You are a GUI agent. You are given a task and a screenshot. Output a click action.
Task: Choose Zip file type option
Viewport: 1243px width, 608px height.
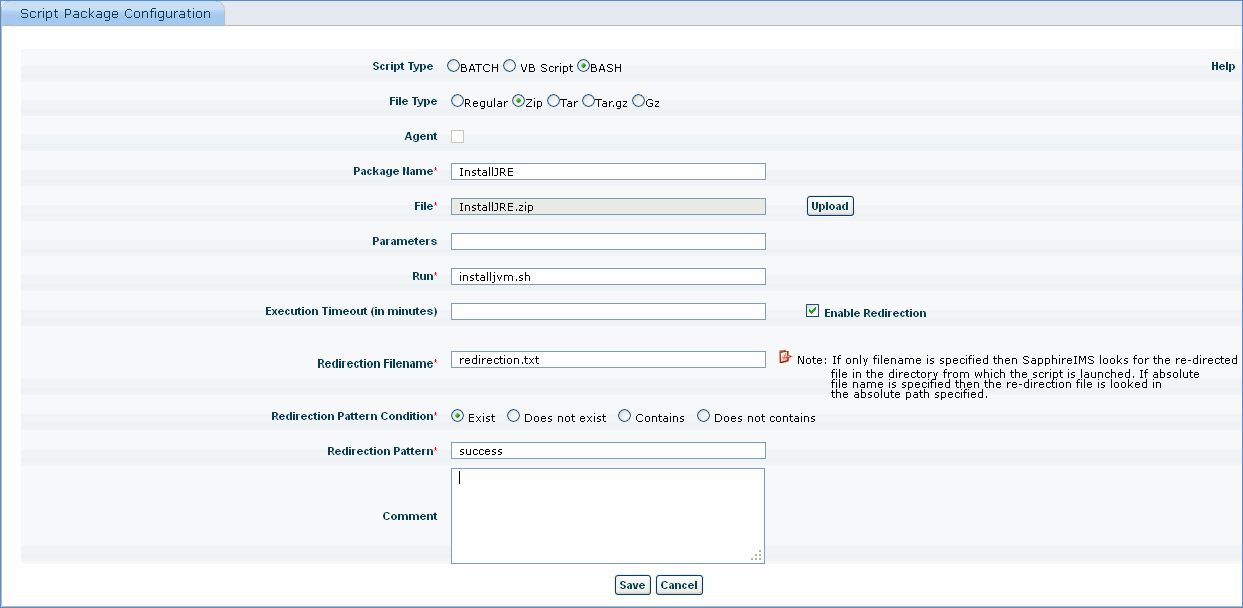[518, 101]
